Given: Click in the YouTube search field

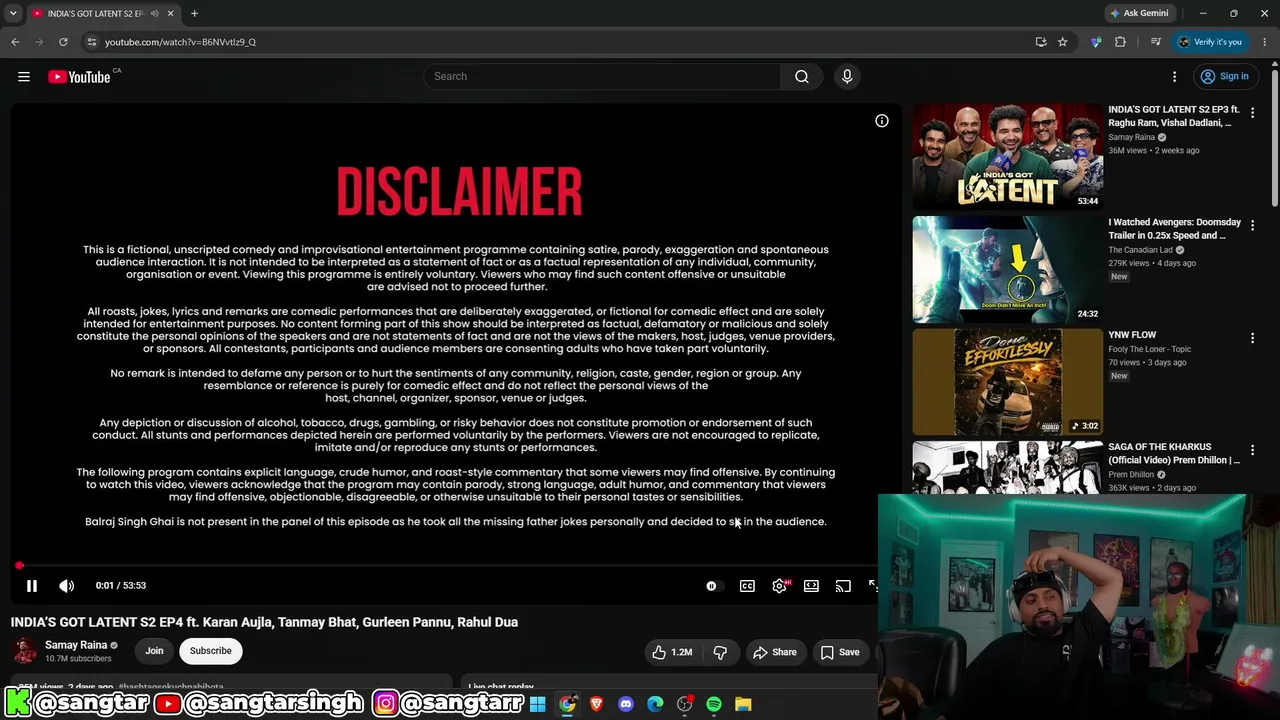Looking at the screenshot, I should (602, 77).
